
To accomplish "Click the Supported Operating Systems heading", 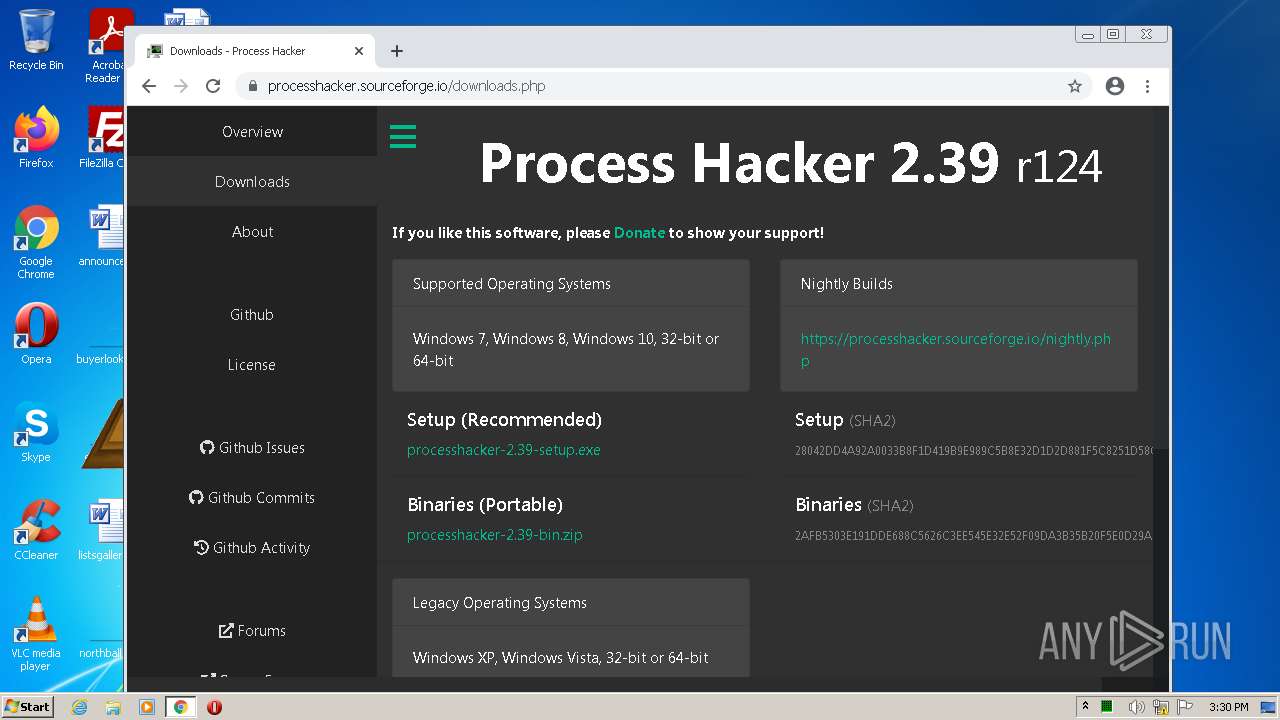I will [x=512, y=284].
